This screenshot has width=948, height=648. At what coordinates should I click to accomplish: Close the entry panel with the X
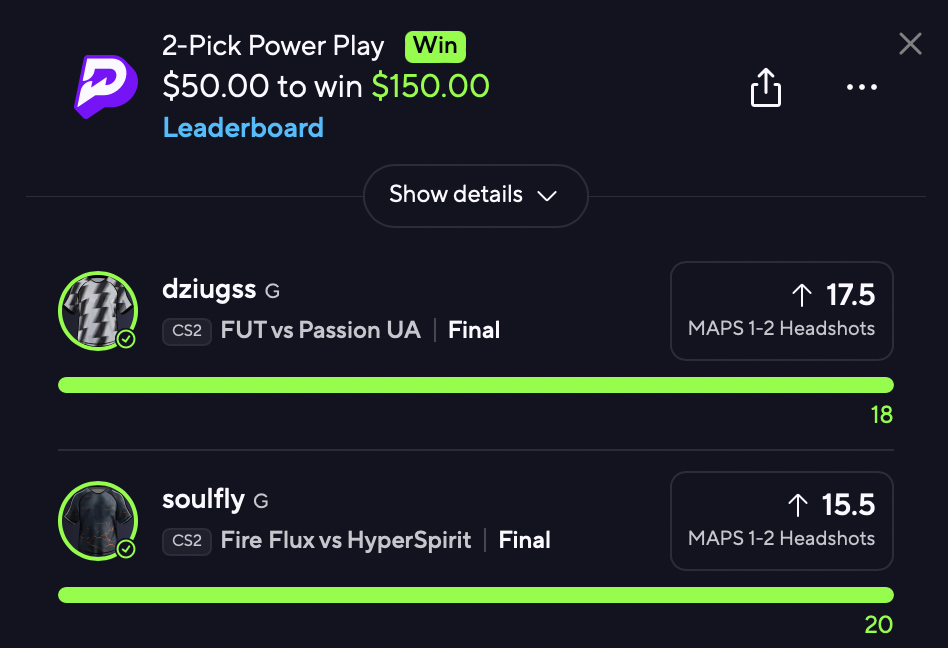click(910, 44)
